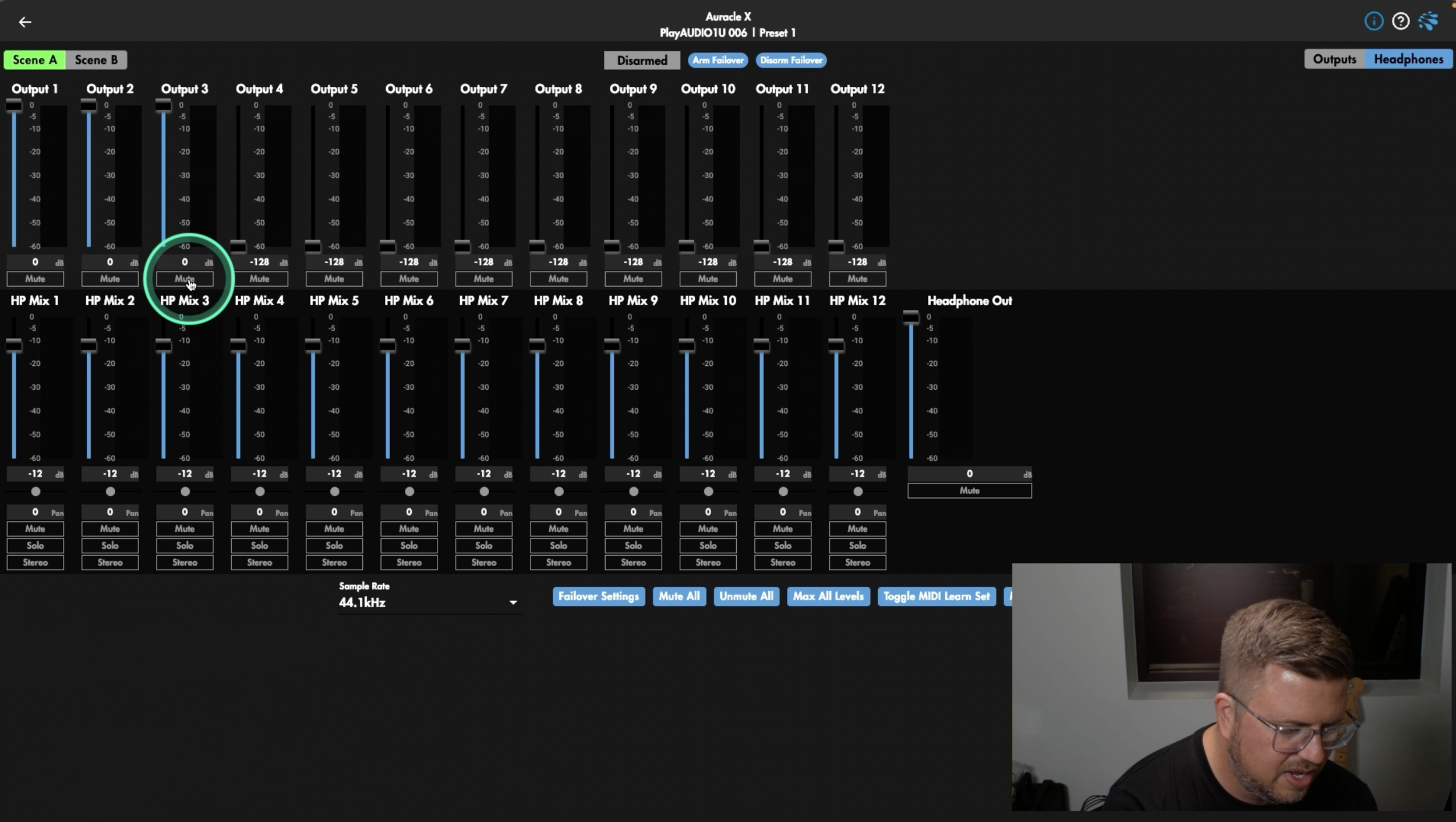The image size is (1456, 822).
Task: Click HP Mix 1 pan knob
Action: [36, 492]
